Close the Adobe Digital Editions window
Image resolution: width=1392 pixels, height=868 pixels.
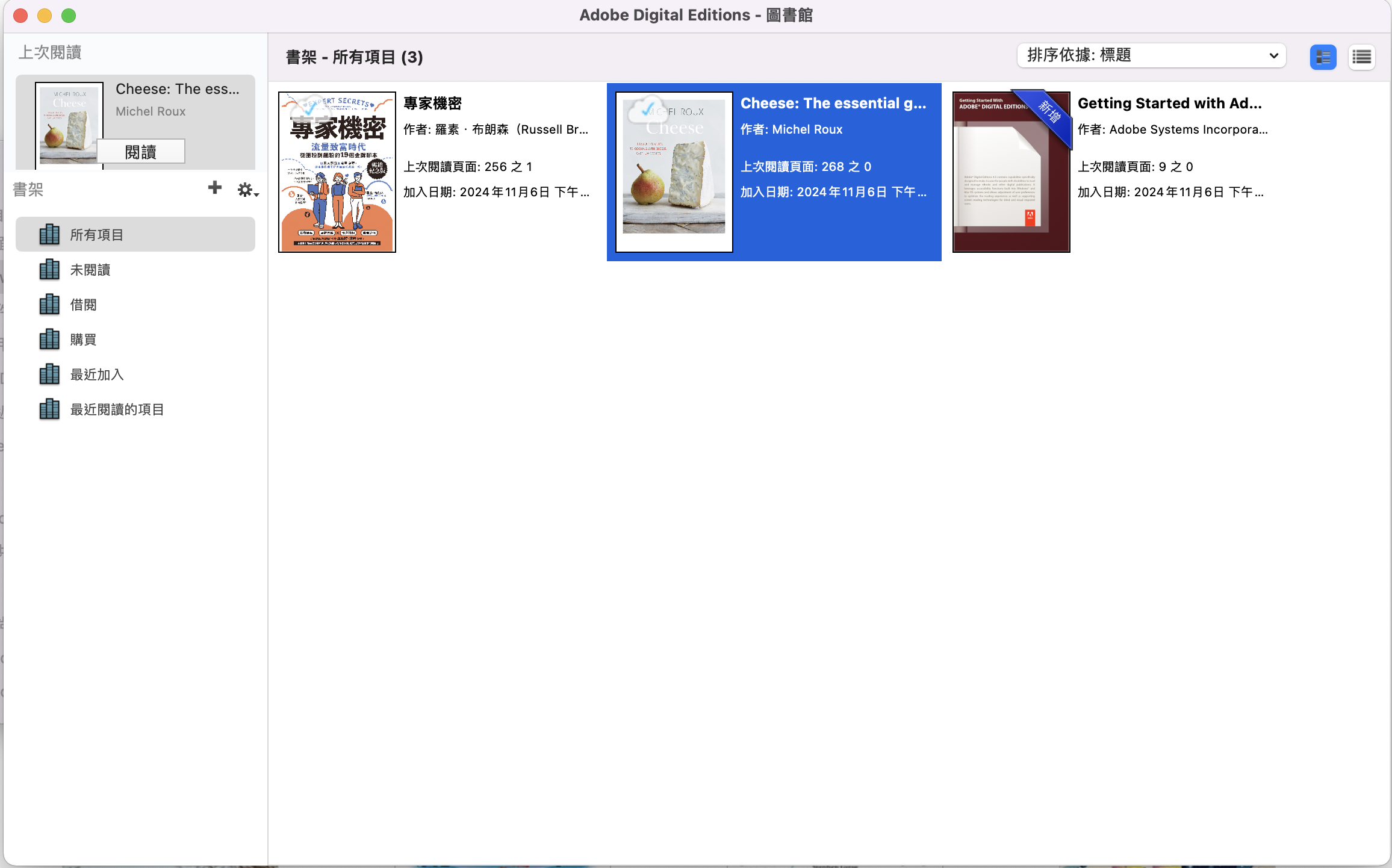pyautogui.click(x=21, y=16)
